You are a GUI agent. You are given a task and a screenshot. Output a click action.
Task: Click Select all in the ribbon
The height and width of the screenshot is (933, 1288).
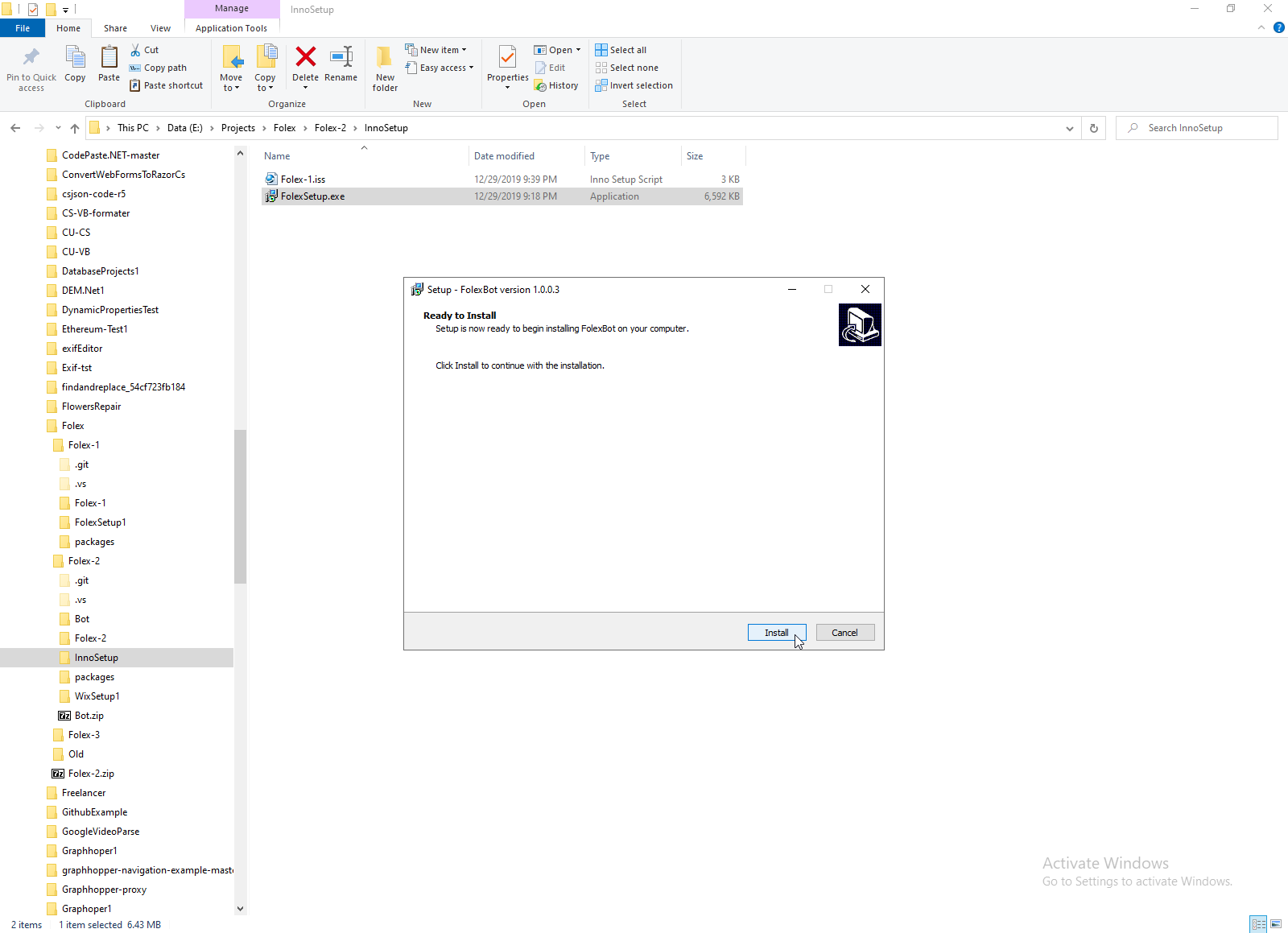click(x=621, y=50)
